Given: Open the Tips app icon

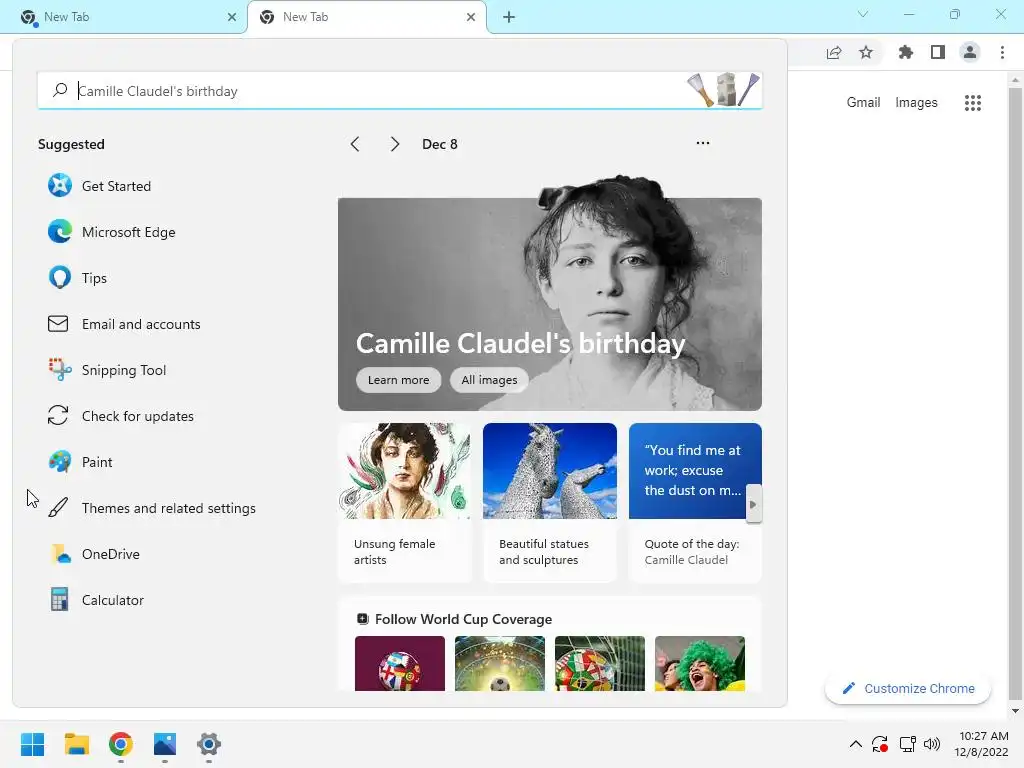Looking at the screenshot, I should (x=59, y=278).
